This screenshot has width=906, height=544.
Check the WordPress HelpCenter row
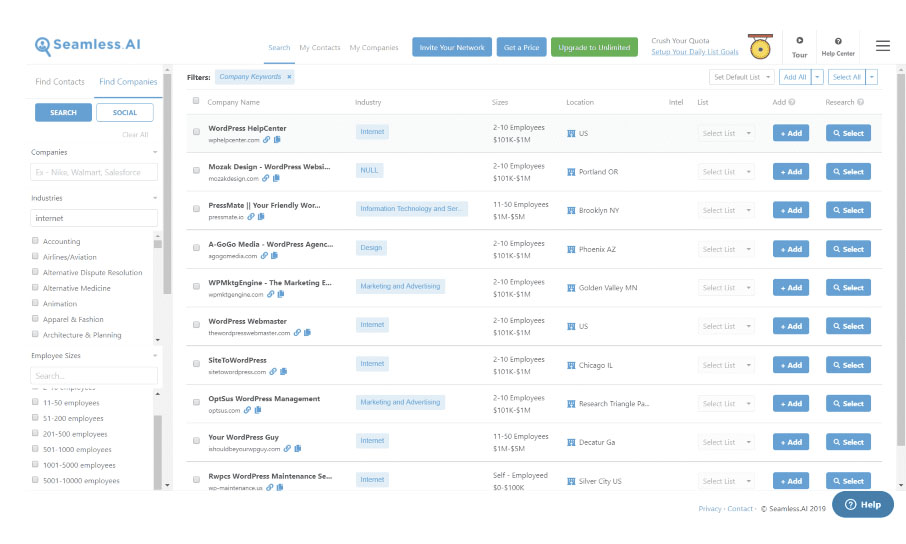pyautogui.click(x=196, y=132)
